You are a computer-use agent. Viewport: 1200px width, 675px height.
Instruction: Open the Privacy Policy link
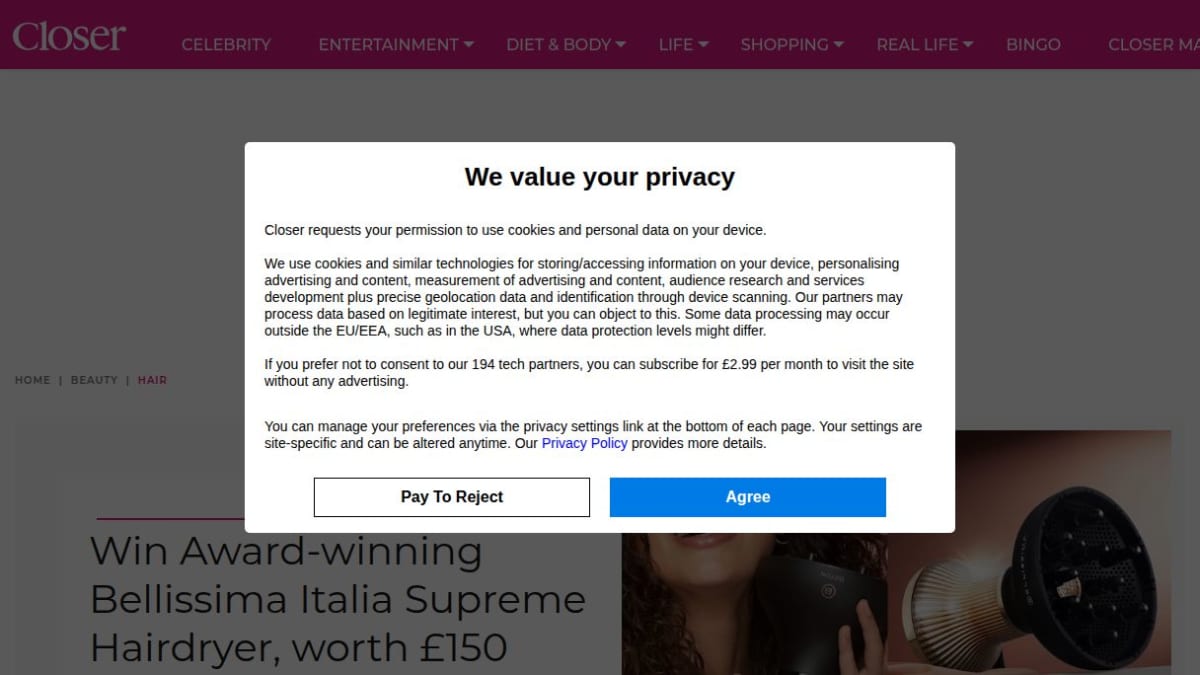click(x=585, y=443)
